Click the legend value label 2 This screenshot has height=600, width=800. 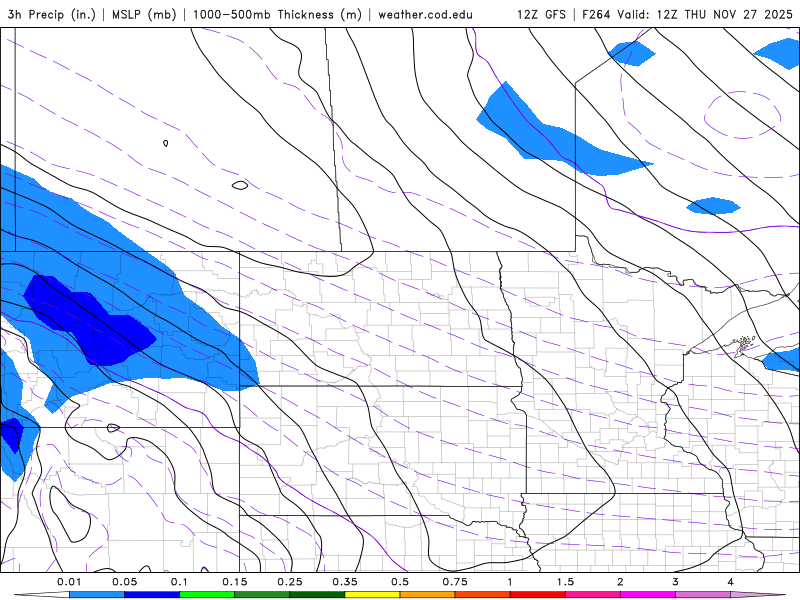tap(620, 582)
